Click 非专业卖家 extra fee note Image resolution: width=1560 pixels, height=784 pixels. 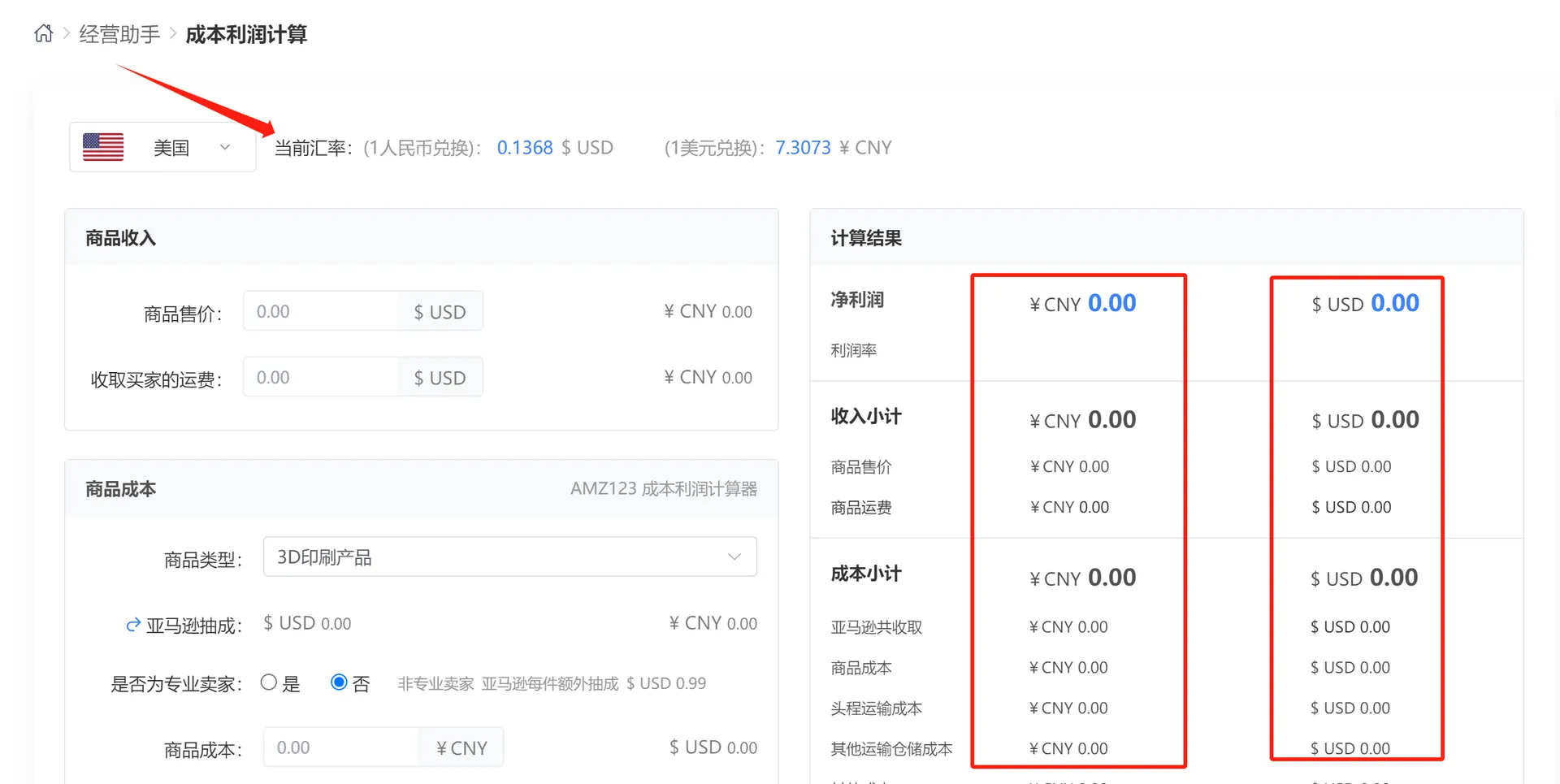(552, 683)
